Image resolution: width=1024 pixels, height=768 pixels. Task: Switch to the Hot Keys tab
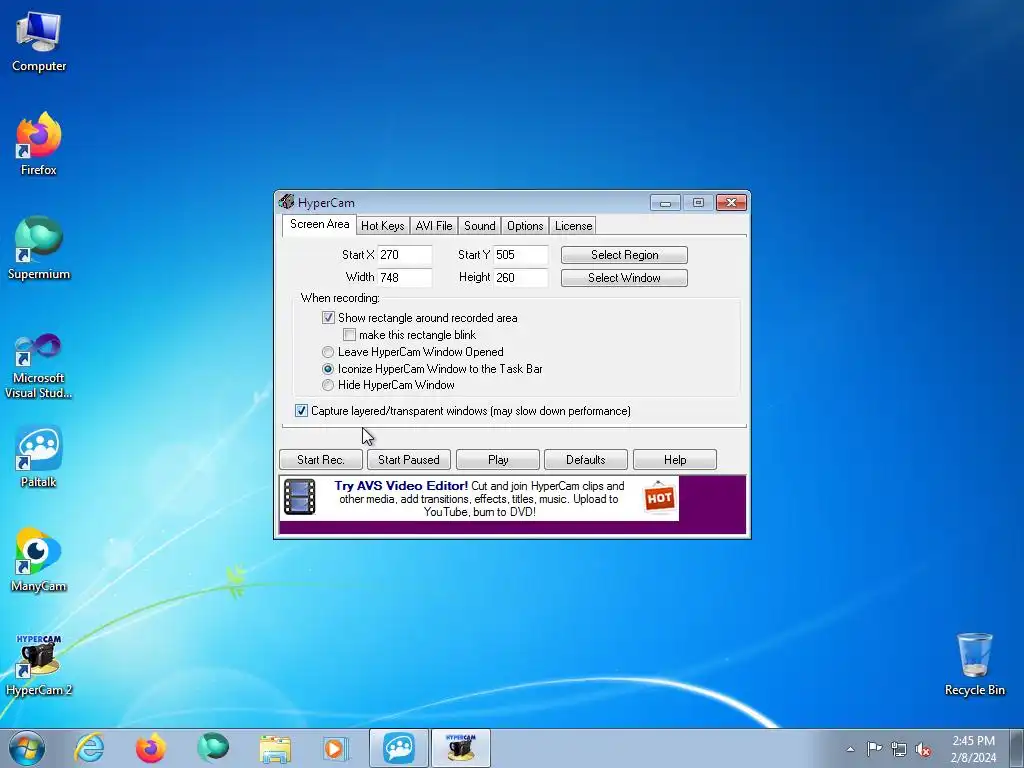[x=383, y=226]
